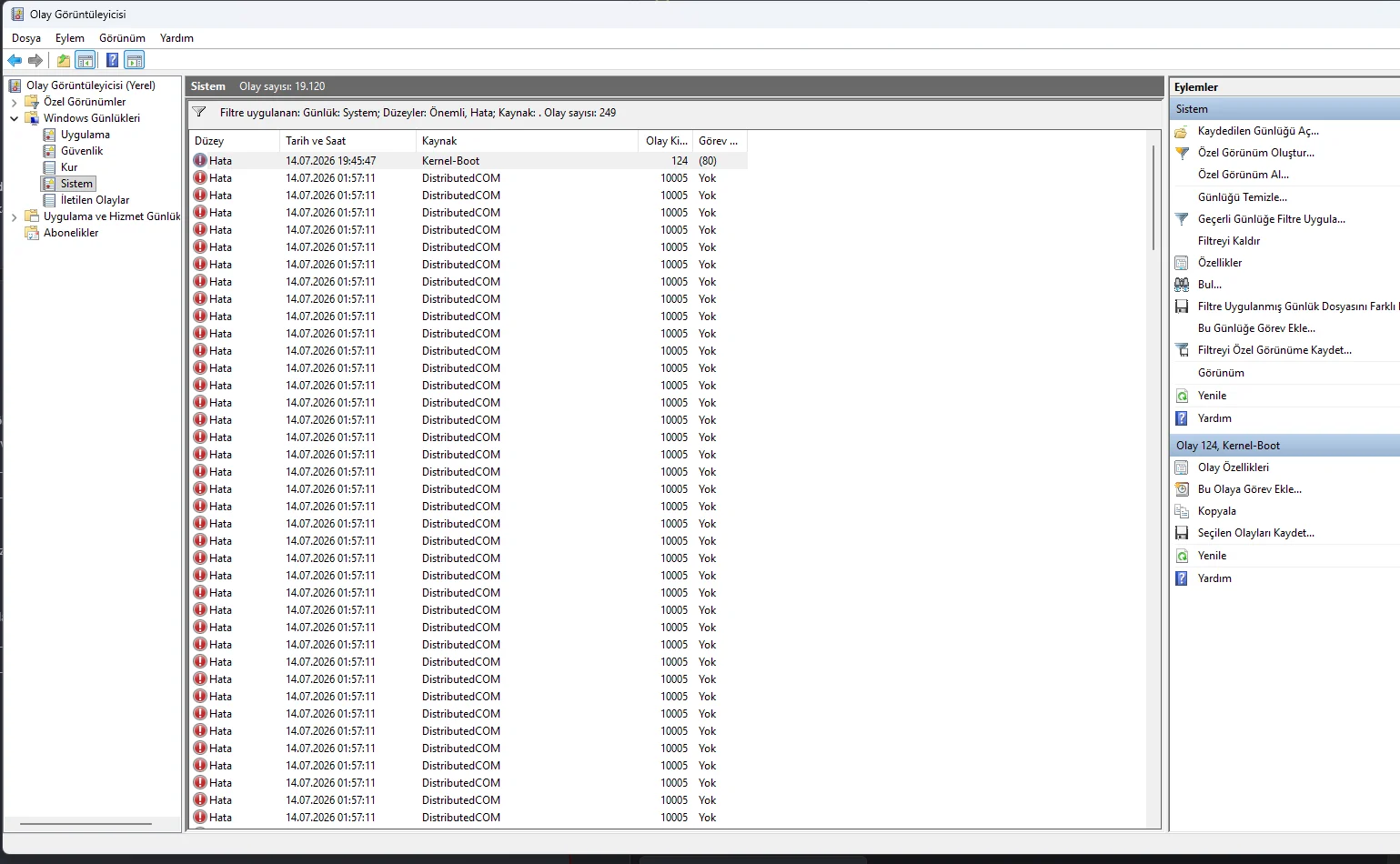Expand Uygulama ve Hizmet Günlükleri node
This screenshot has height=864, width=1400.
click(14, 216)
